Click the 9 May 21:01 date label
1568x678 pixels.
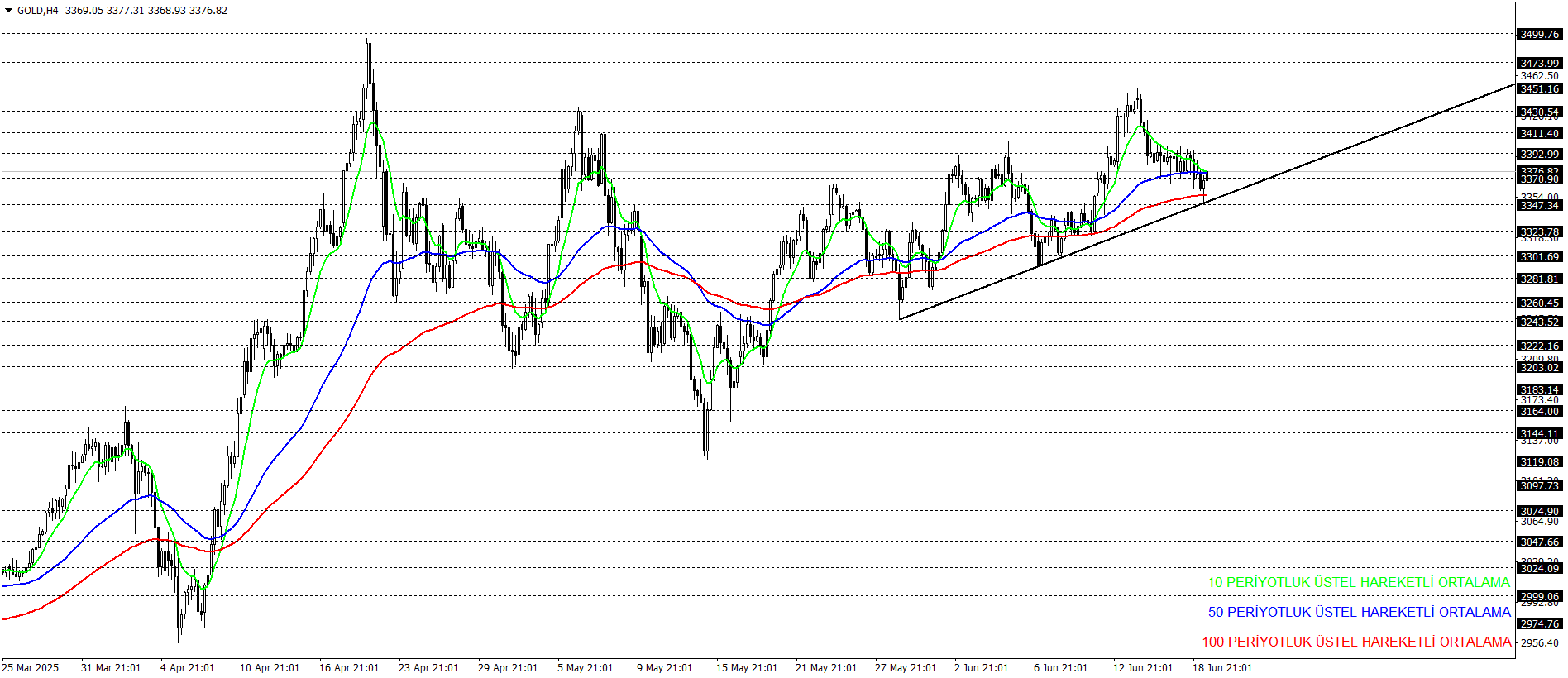(x=665, y=667)
